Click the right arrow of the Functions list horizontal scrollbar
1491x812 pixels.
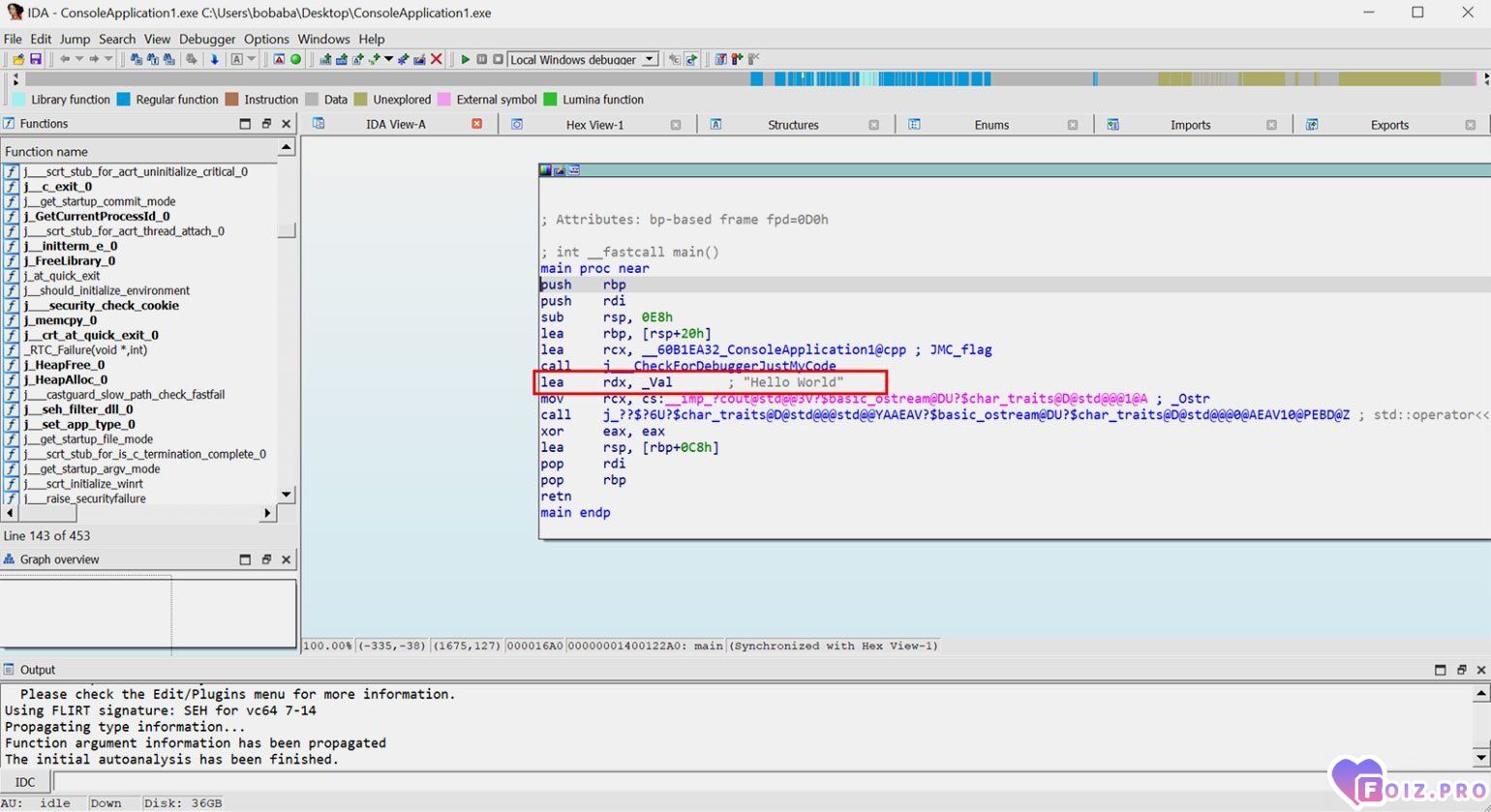coord(268,514)
